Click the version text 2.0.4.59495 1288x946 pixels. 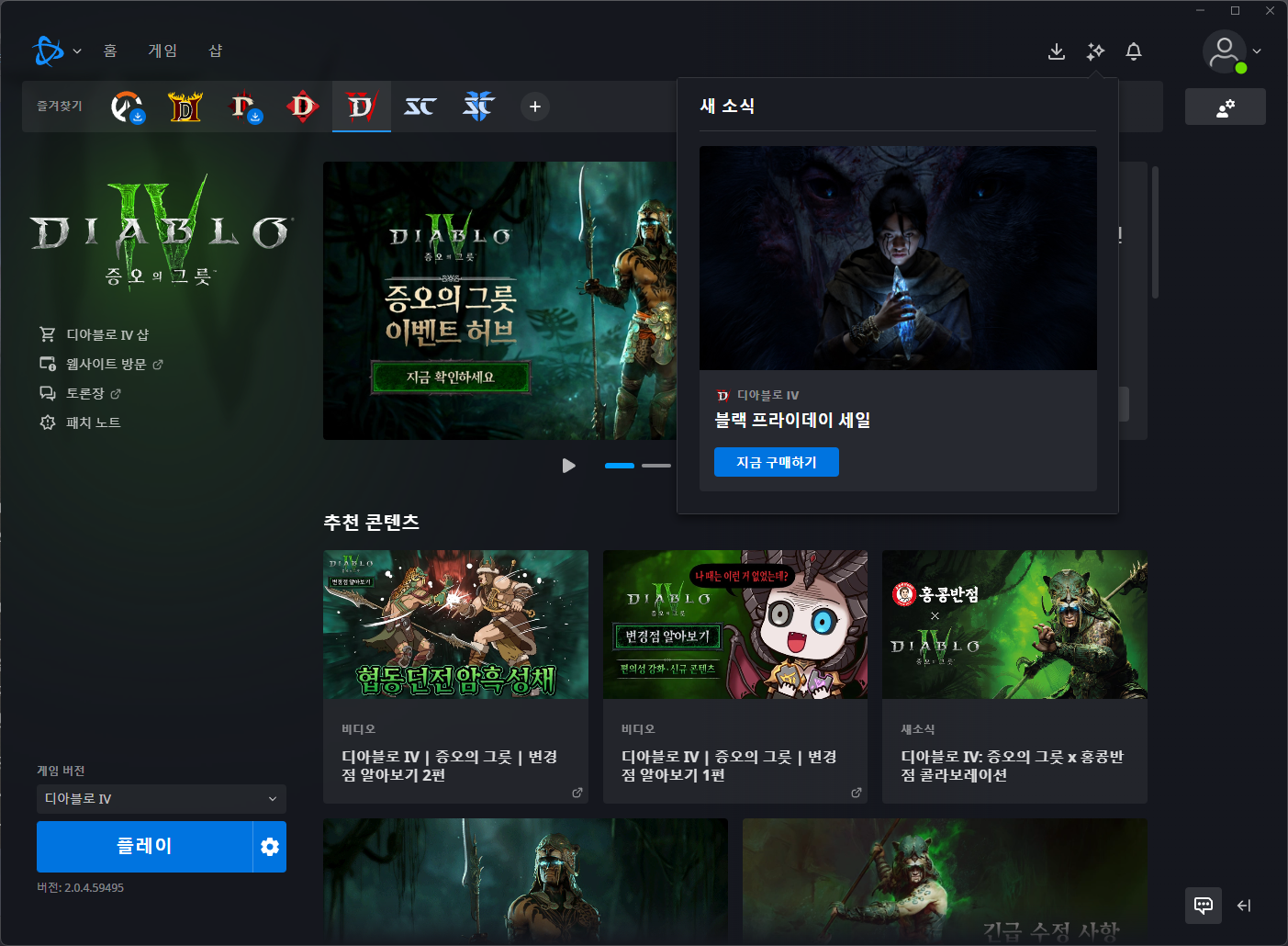(x=80, y=888)
